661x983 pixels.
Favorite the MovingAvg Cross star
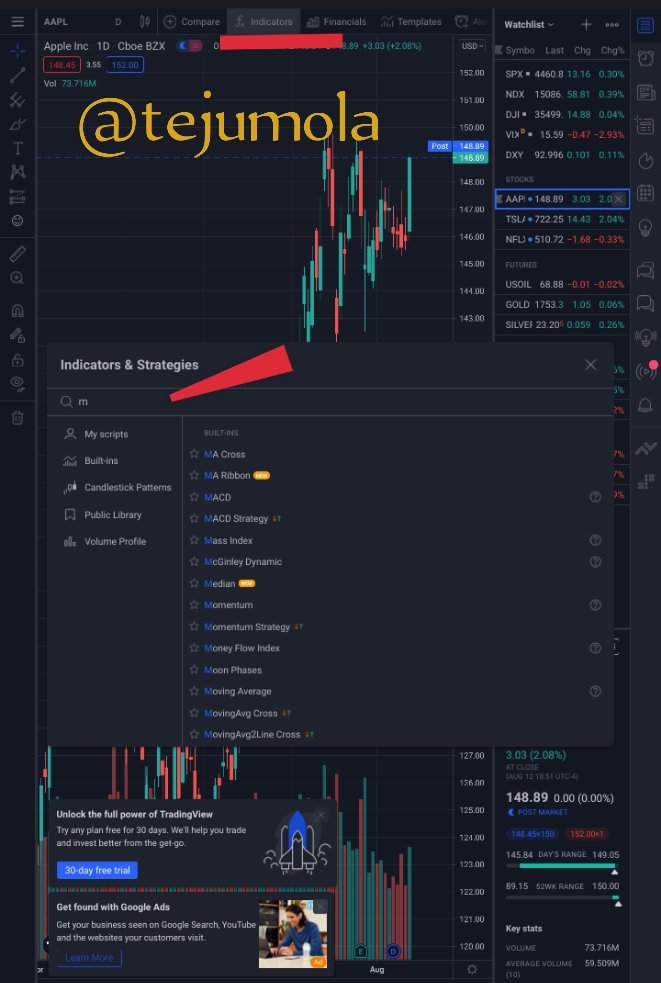194,713
